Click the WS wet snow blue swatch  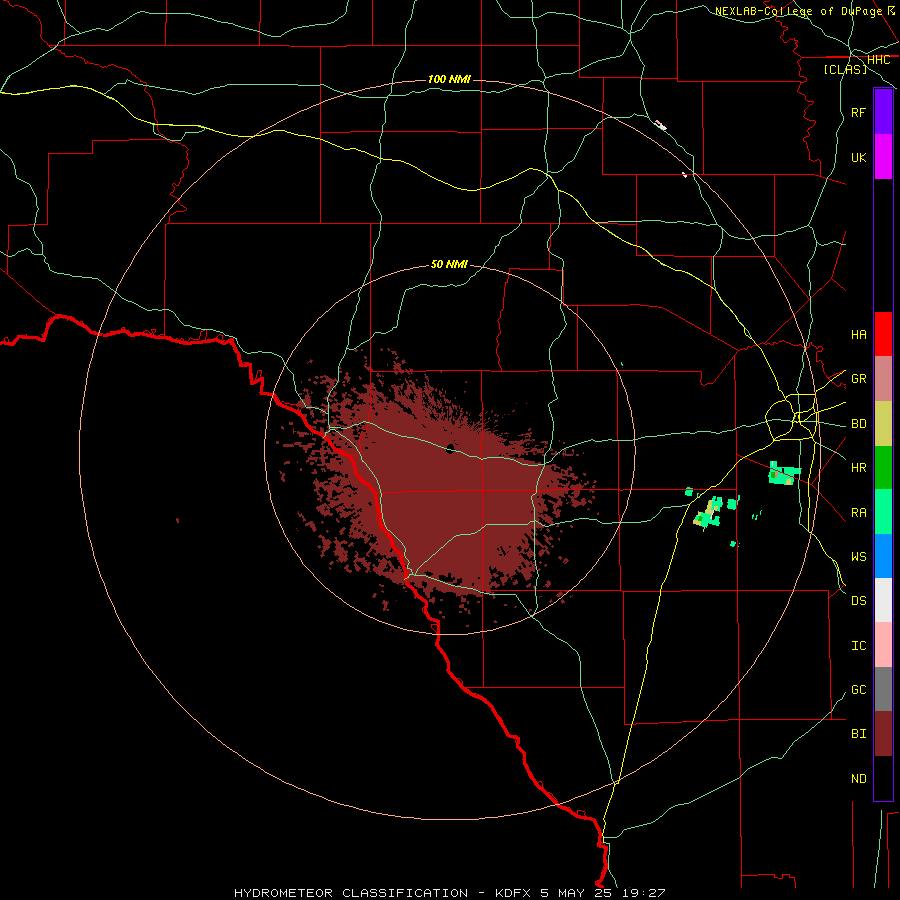click(x=883, y=556)
